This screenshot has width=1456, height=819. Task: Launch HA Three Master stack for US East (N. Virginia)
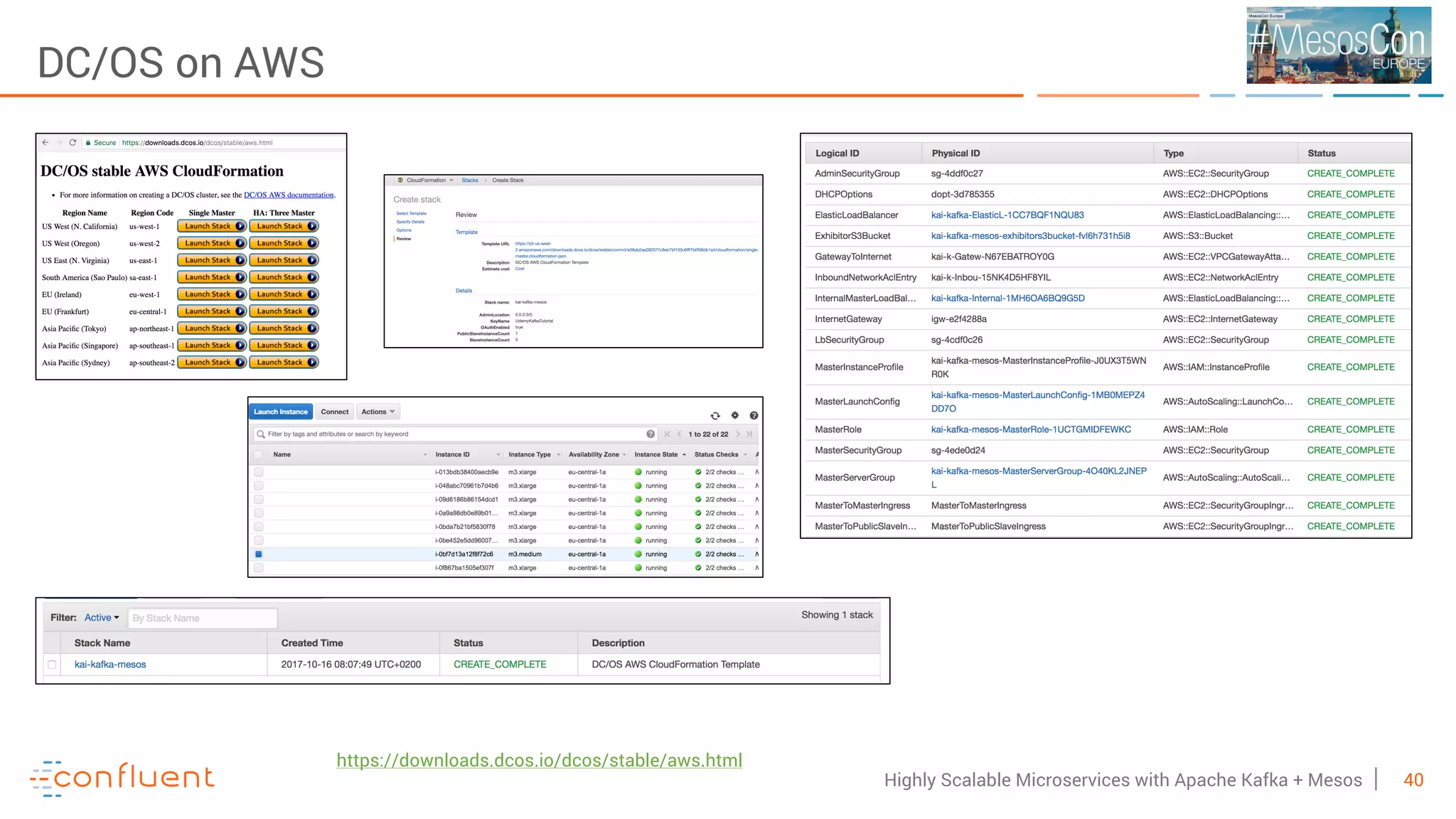(x=284, y=260)
